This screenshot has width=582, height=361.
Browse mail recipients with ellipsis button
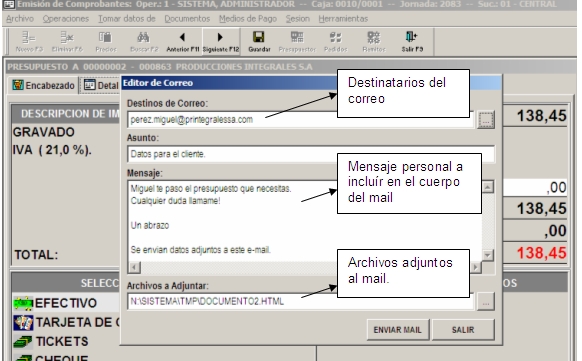[485, 119]
